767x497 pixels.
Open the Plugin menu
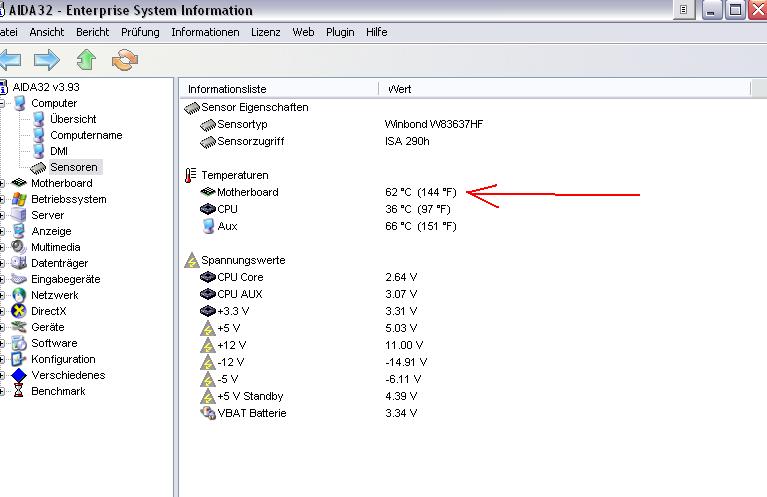click(x=340, y=32)
